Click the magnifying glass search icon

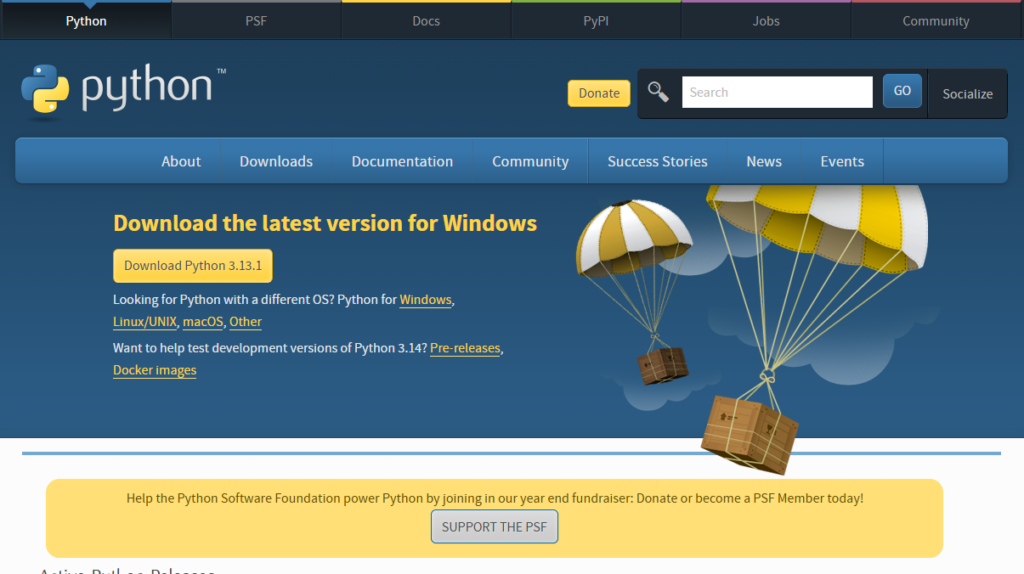tap(658, 92)
